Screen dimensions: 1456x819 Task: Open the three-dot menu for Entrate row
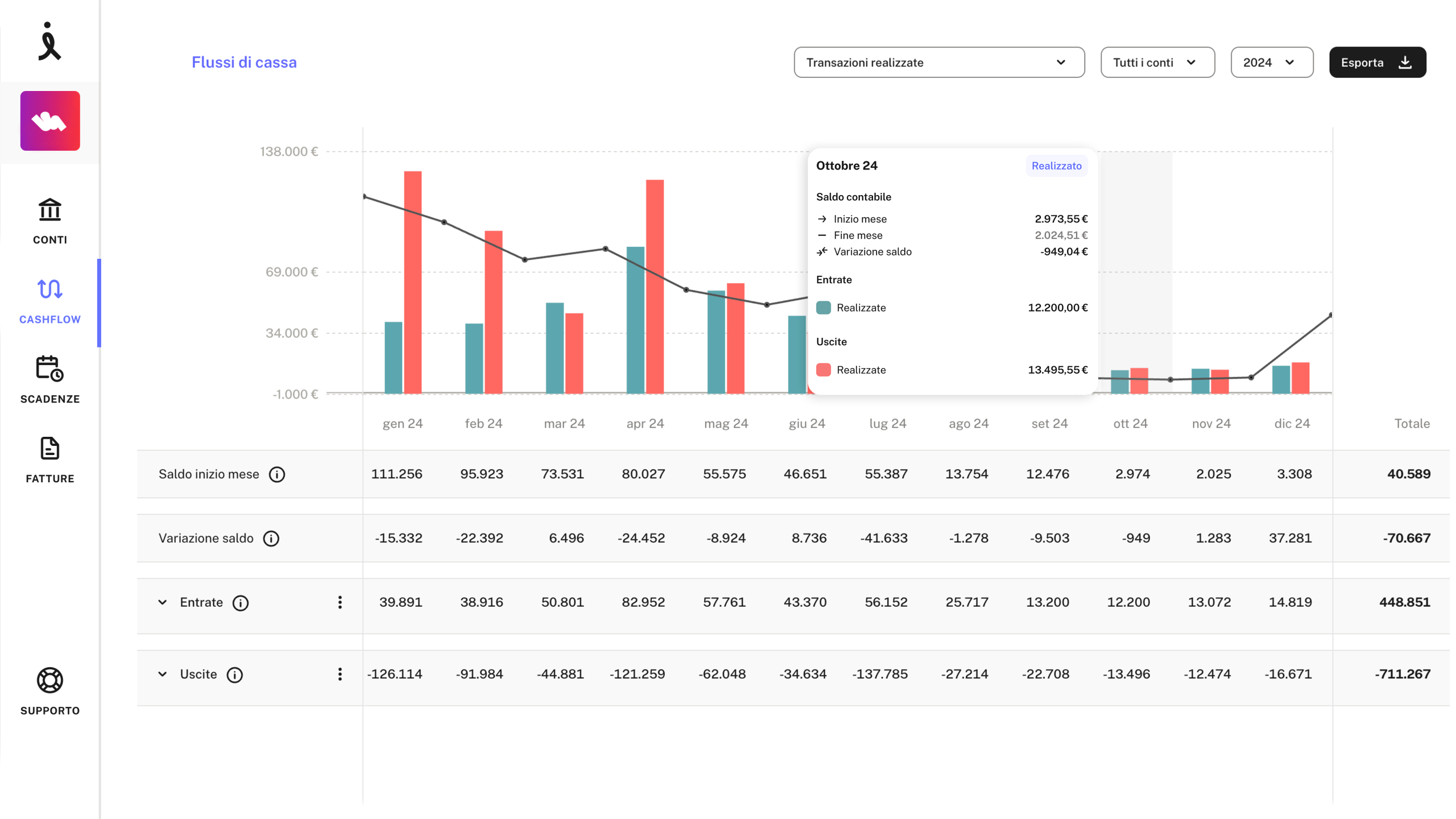[x=340, y=602]
